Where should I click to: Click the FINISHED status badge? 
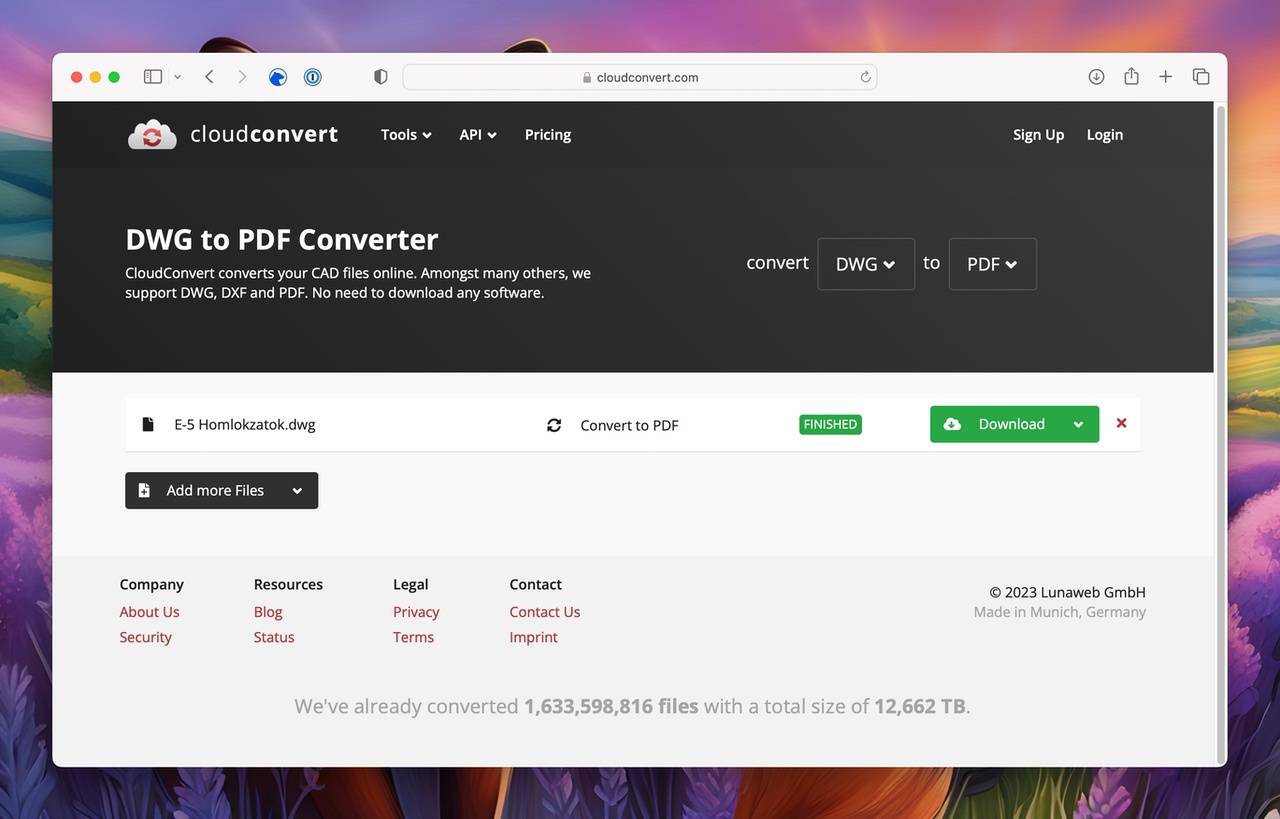point(830,424)
